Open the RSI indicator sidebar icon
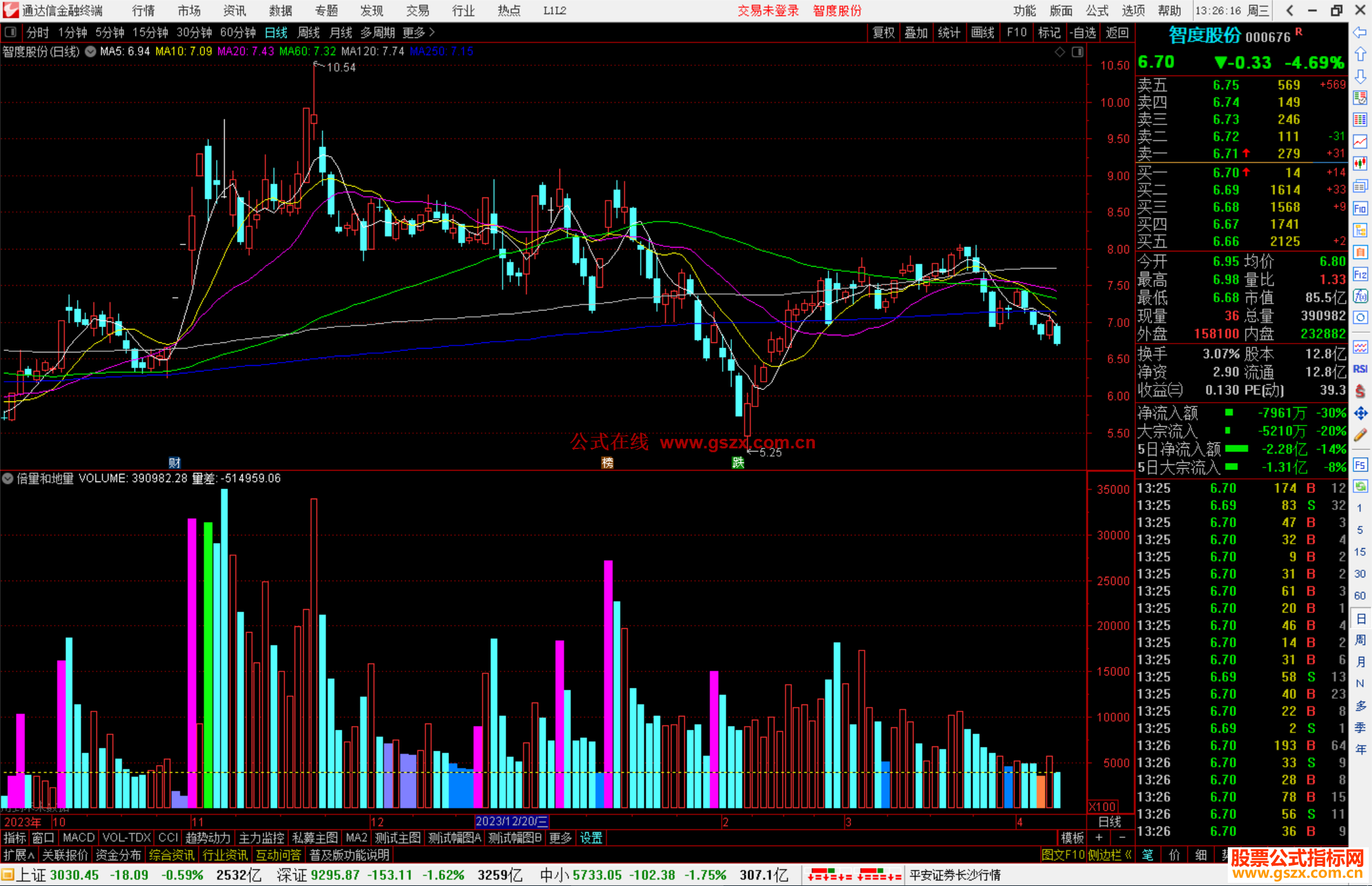 pos(1360,369)
